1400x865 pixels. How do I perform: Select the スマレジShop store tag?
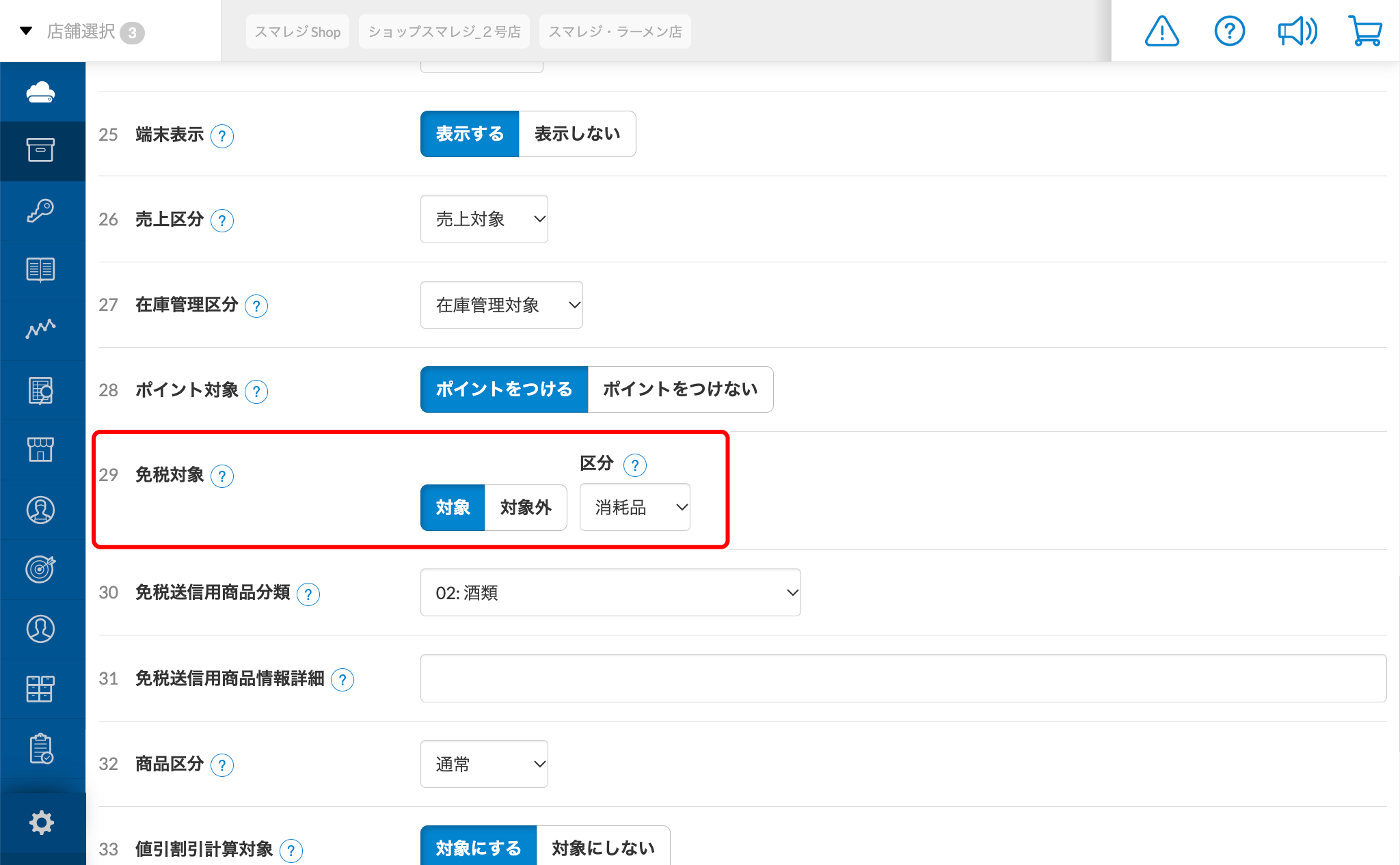[x=297, y=31]
